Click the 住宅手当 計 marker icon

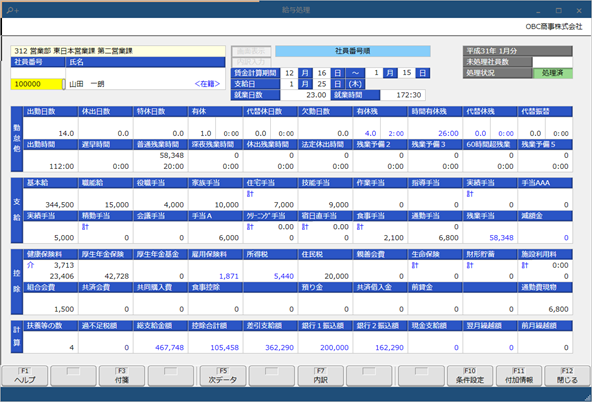[250, 194]
